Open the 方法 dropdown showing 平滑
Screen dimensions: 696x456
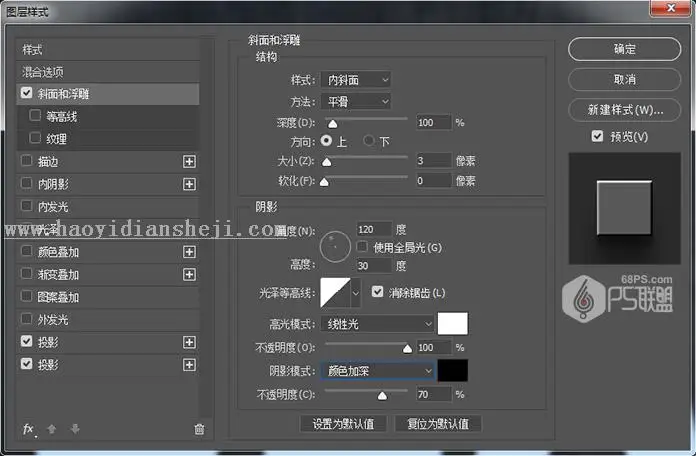coord(356,102)
